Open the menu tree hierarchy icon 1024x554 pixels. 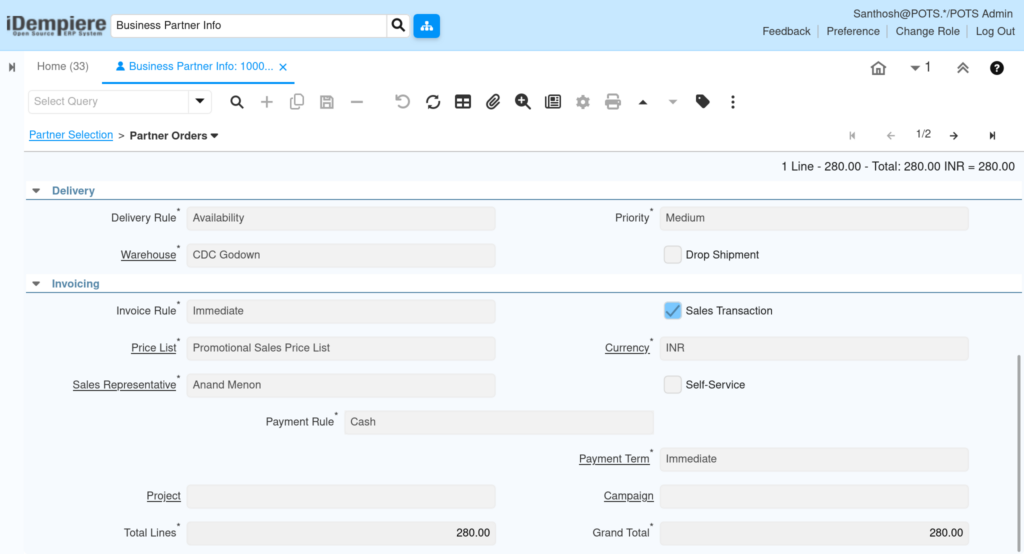426,25
